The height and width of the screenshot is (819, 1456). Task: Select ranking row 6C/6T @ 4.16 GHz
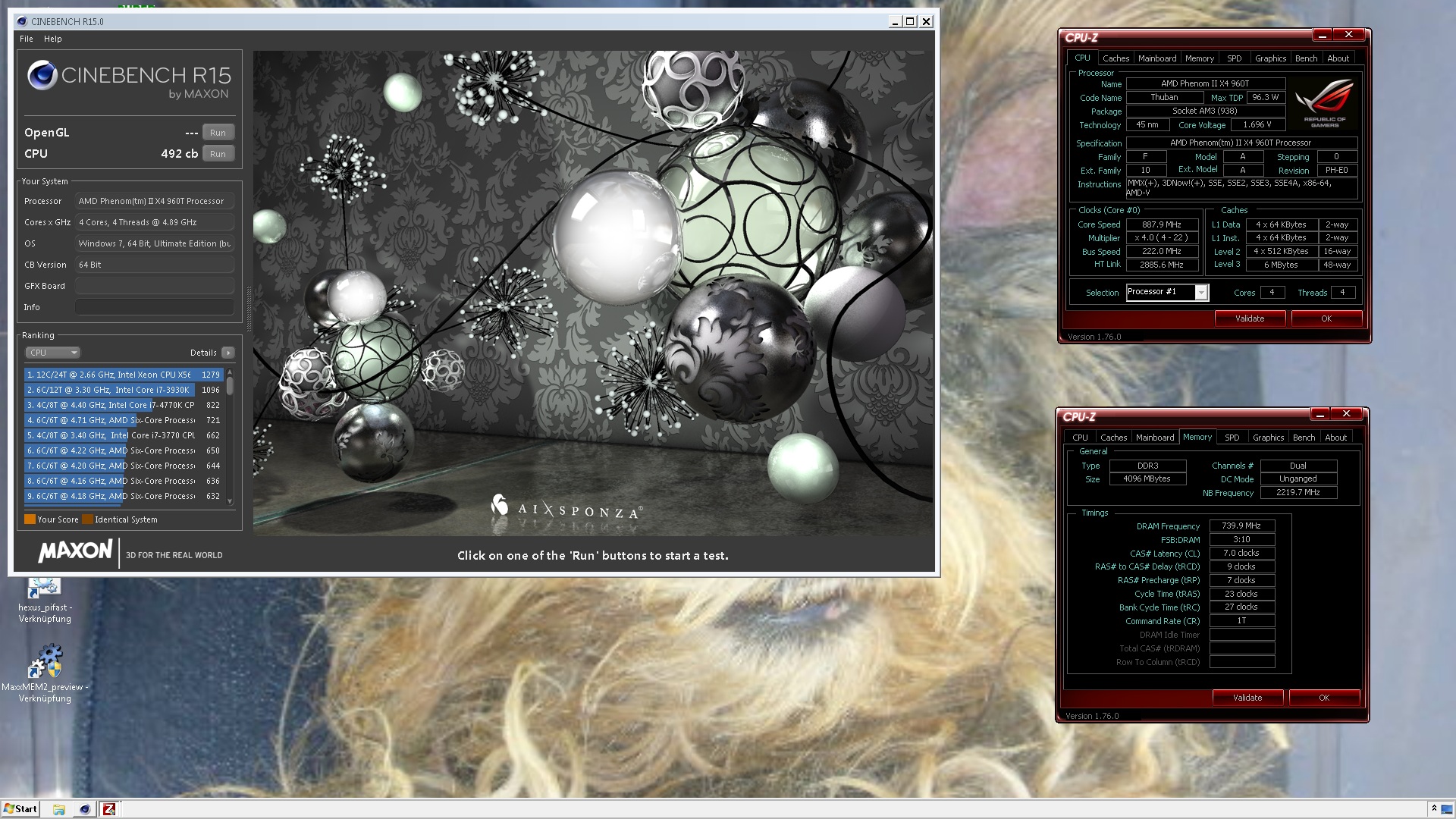(124, 481)
